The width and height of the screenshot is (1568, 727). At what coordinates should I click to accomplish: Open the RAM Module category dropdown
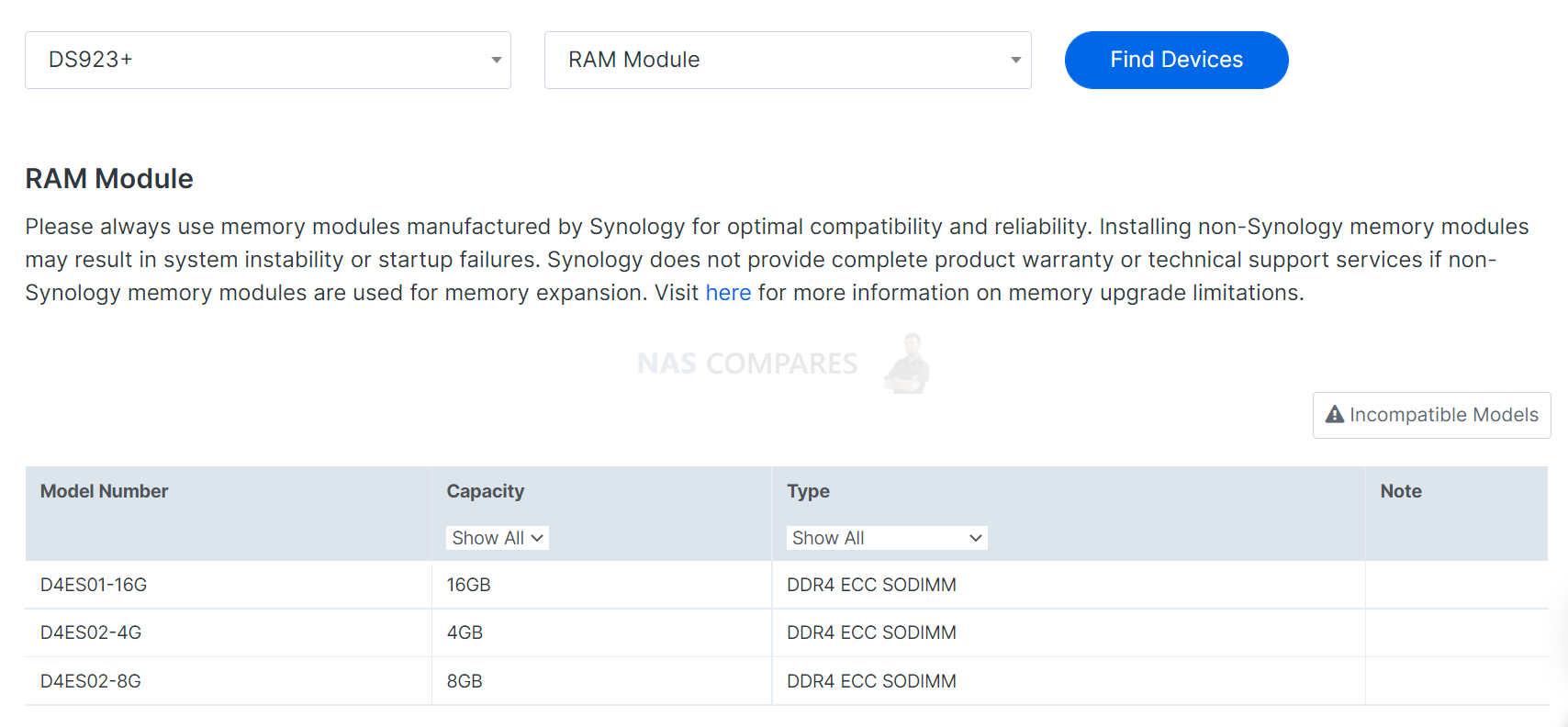point(788,60)
